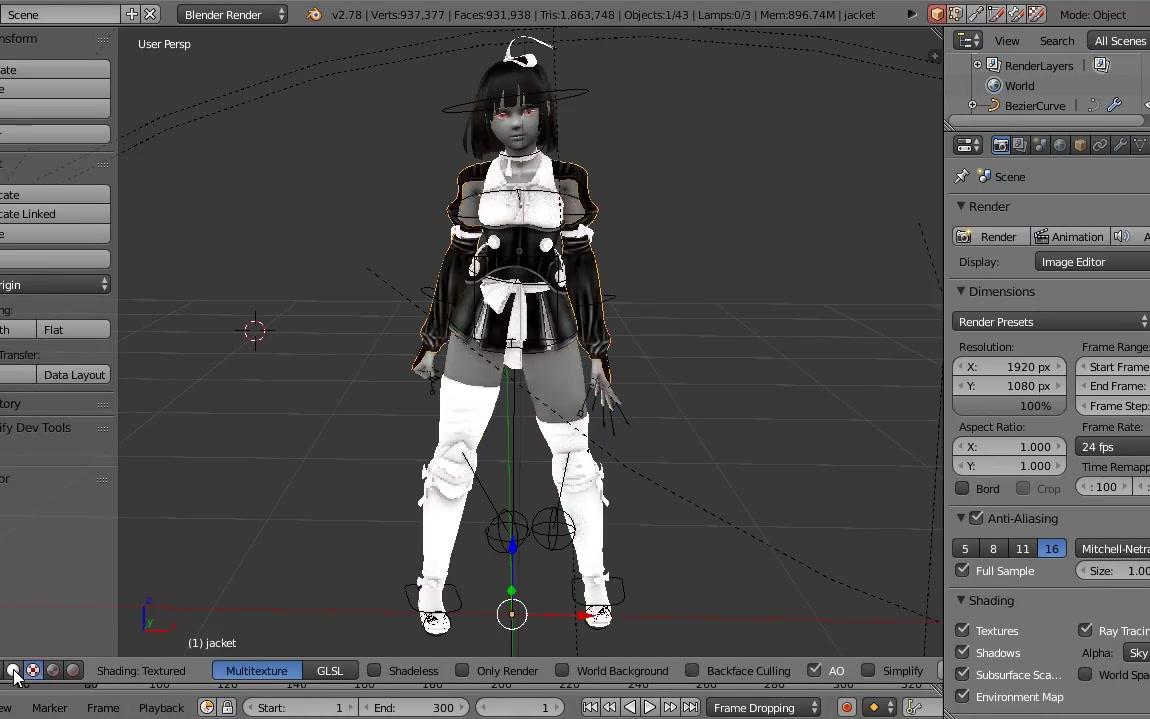Enable the Only Render checkbox
Viewport: 1150px width, 719px height.
(x=462, y=670)
